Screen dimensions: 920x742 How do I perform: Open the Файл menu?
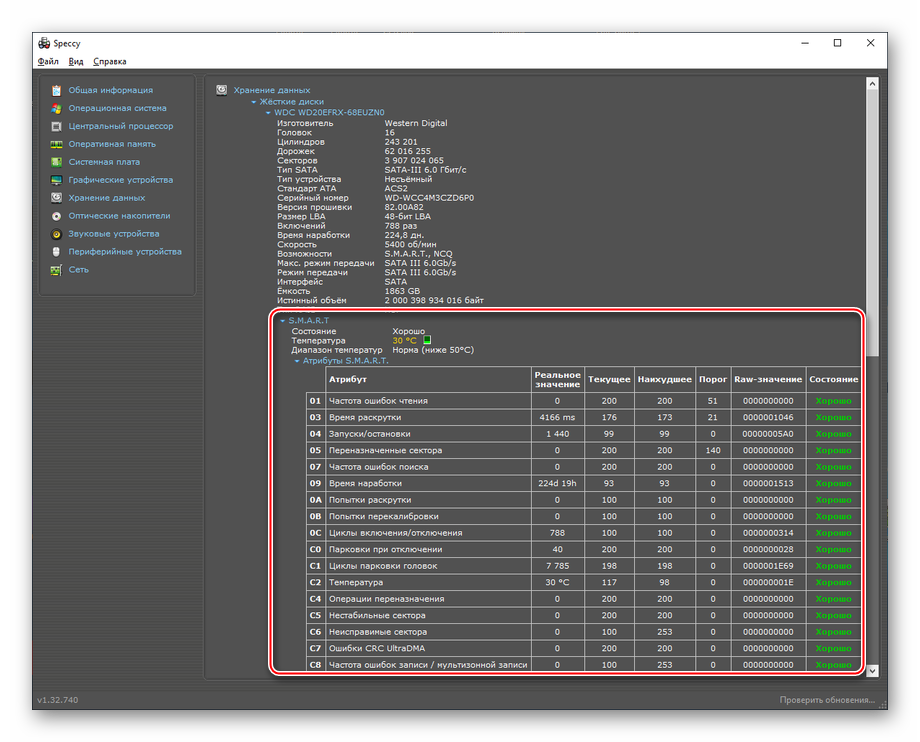[48, 61]
